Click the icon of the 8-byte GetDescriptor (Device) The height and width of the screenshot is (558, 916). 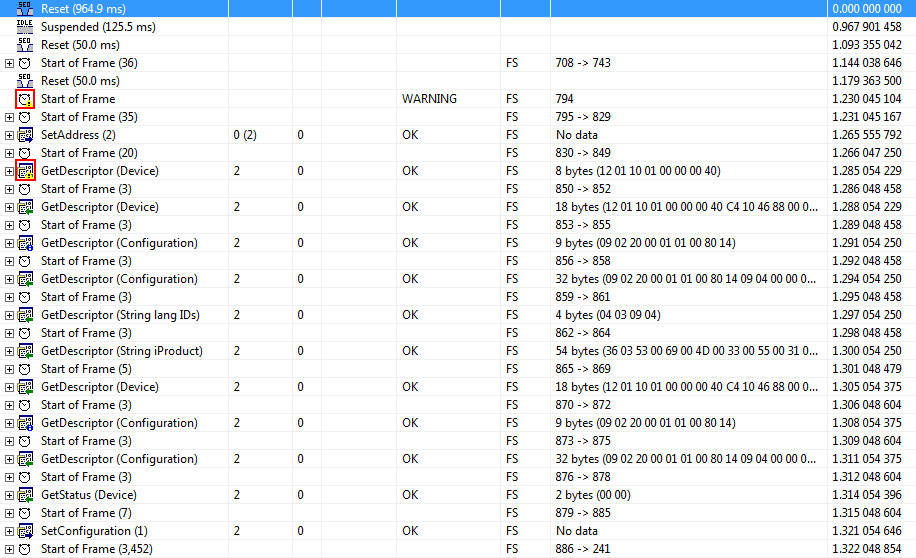pyautogui.click(x=25, y=171)
